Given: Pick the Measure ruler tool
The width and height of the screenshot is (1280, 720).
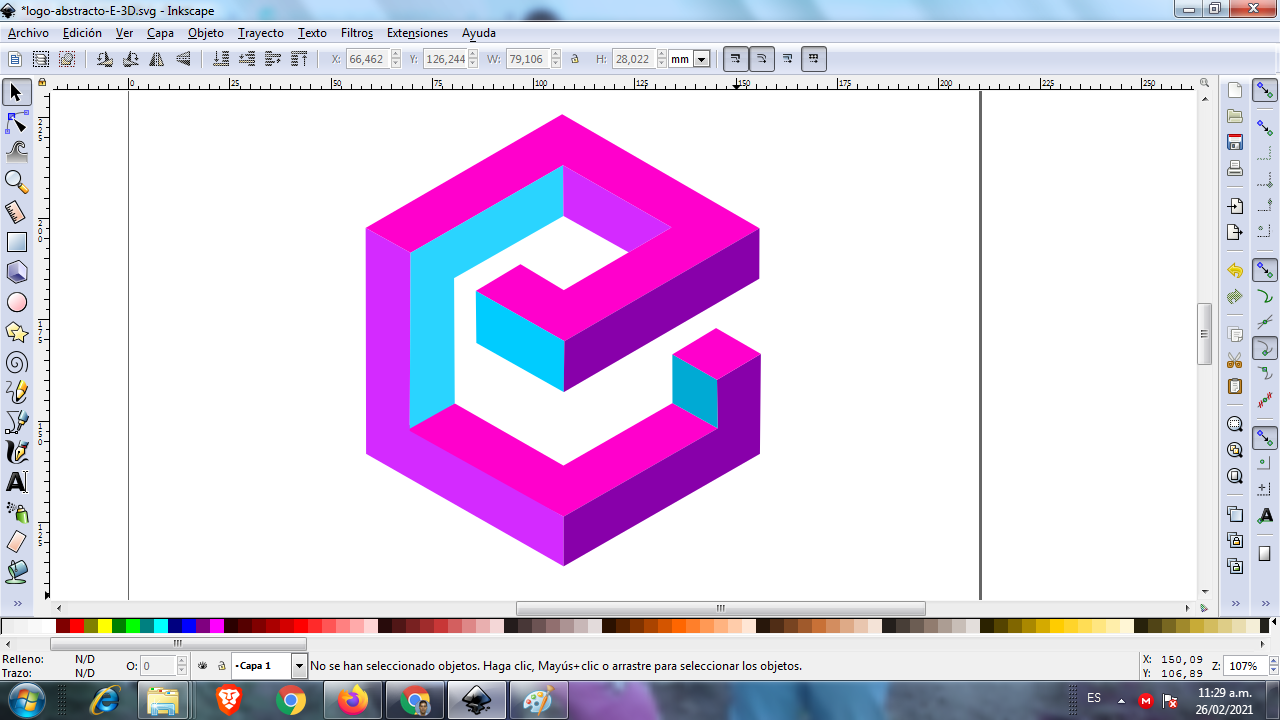Looking at the screenshot, I should click(16, 212).
